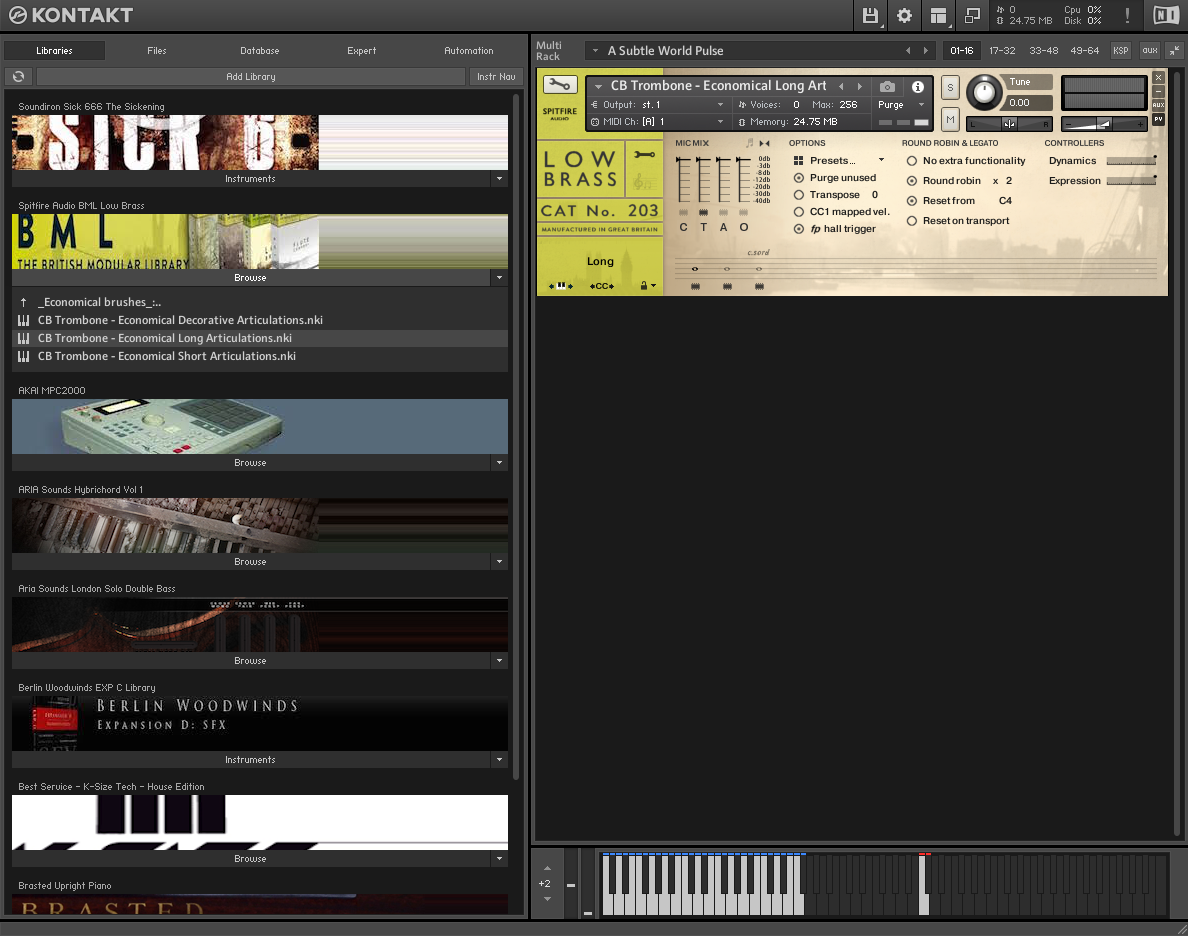Open Berlin Woodwinds Instruments button

click(251, 759)
